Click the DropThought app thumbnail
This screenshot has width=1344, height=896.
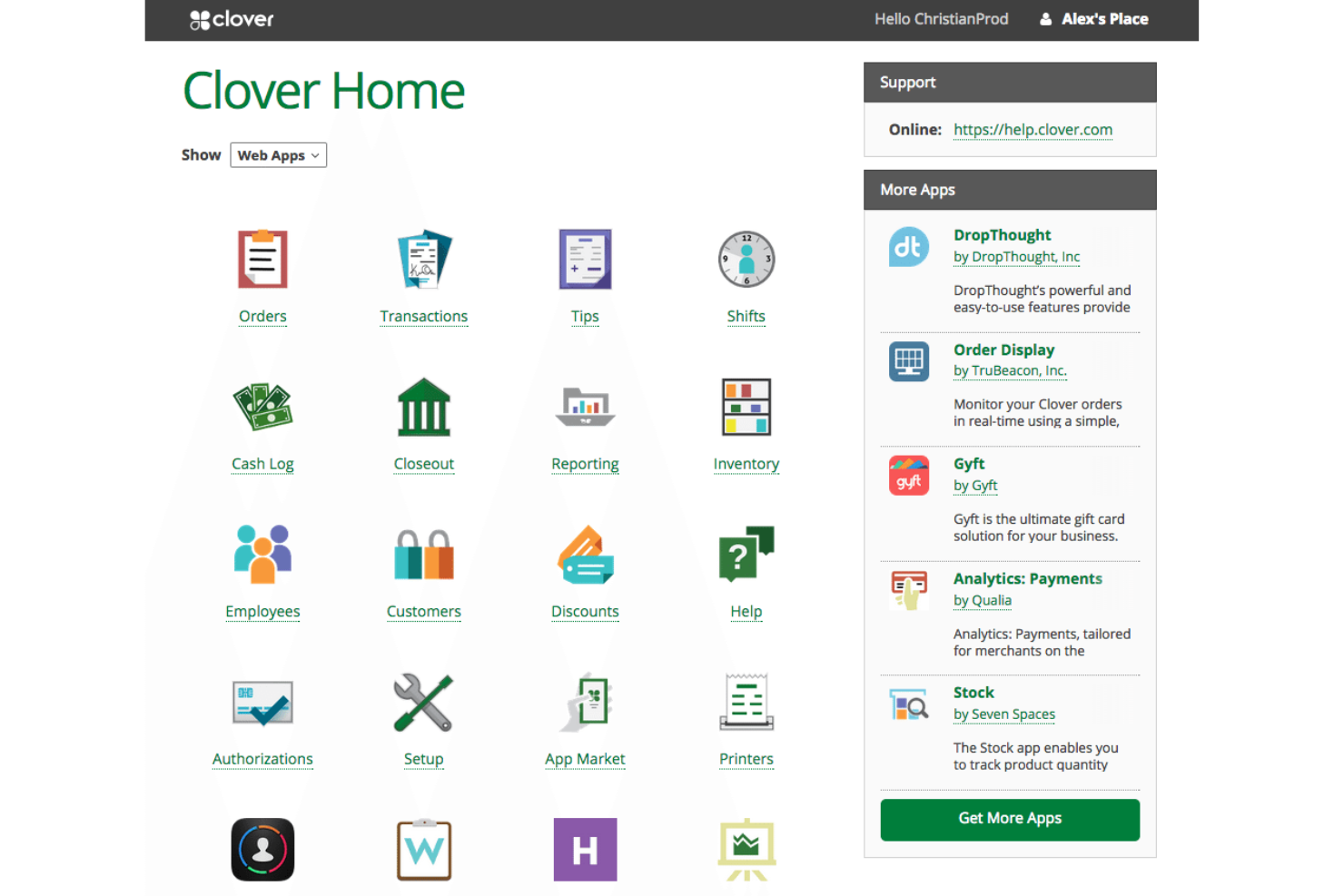(x=909, y=246)
